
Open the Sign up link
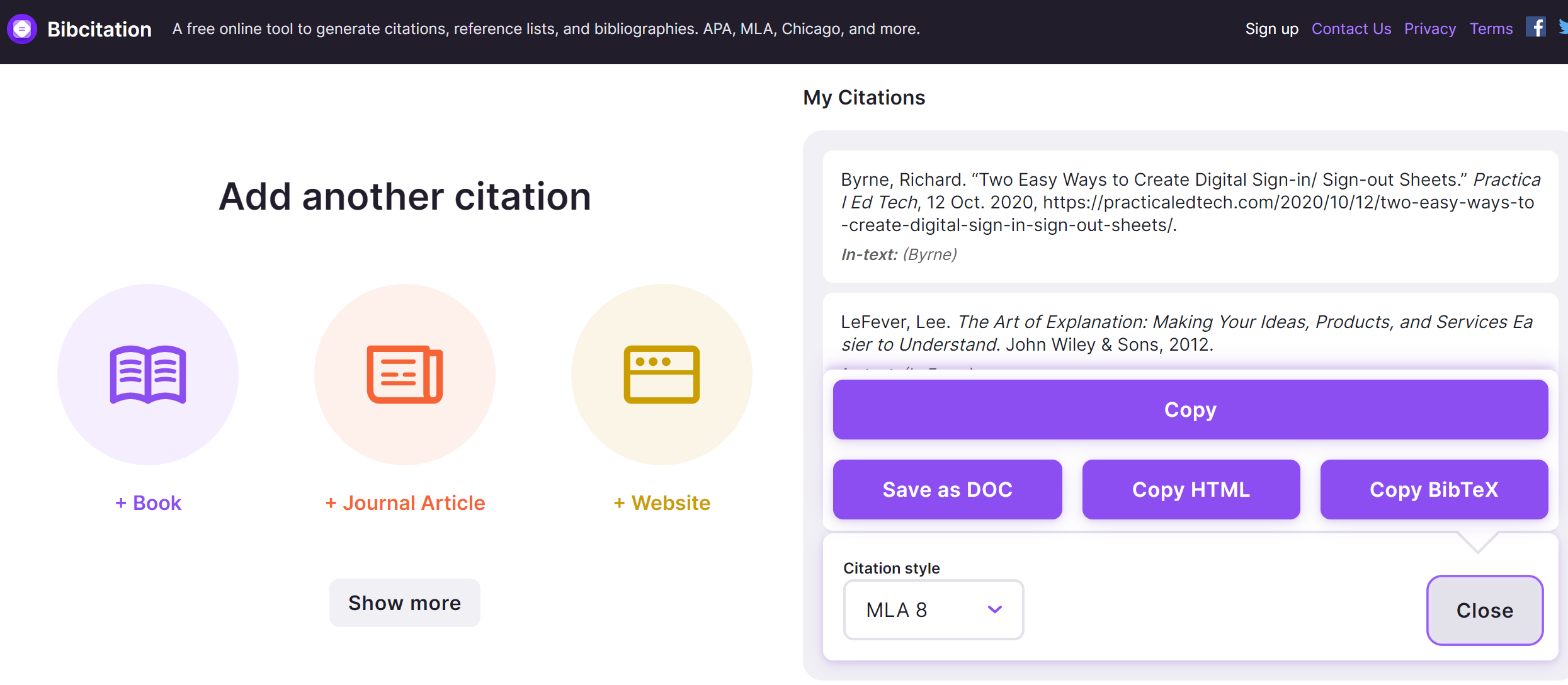tap(1272, 29)
